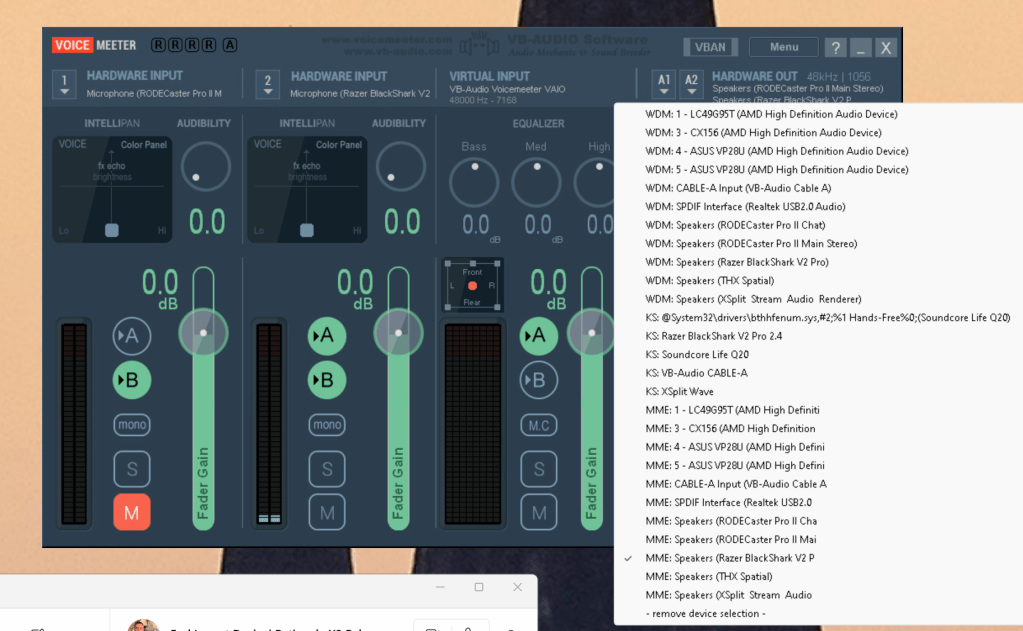Toggle bus B on Hardware Input 2

click(x=327, y=380)
